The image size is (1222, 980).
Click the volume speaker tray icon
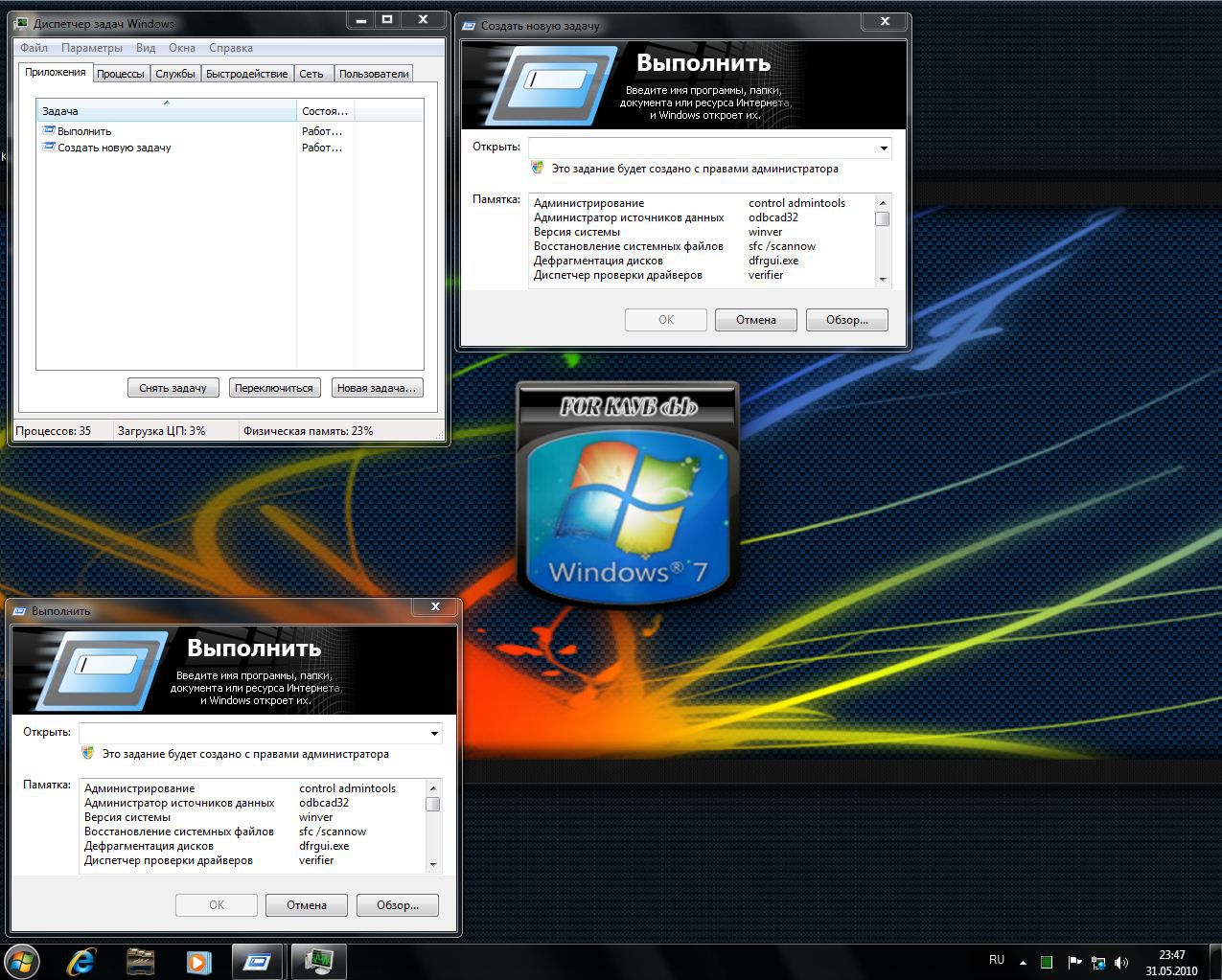tap(1121, 962)
